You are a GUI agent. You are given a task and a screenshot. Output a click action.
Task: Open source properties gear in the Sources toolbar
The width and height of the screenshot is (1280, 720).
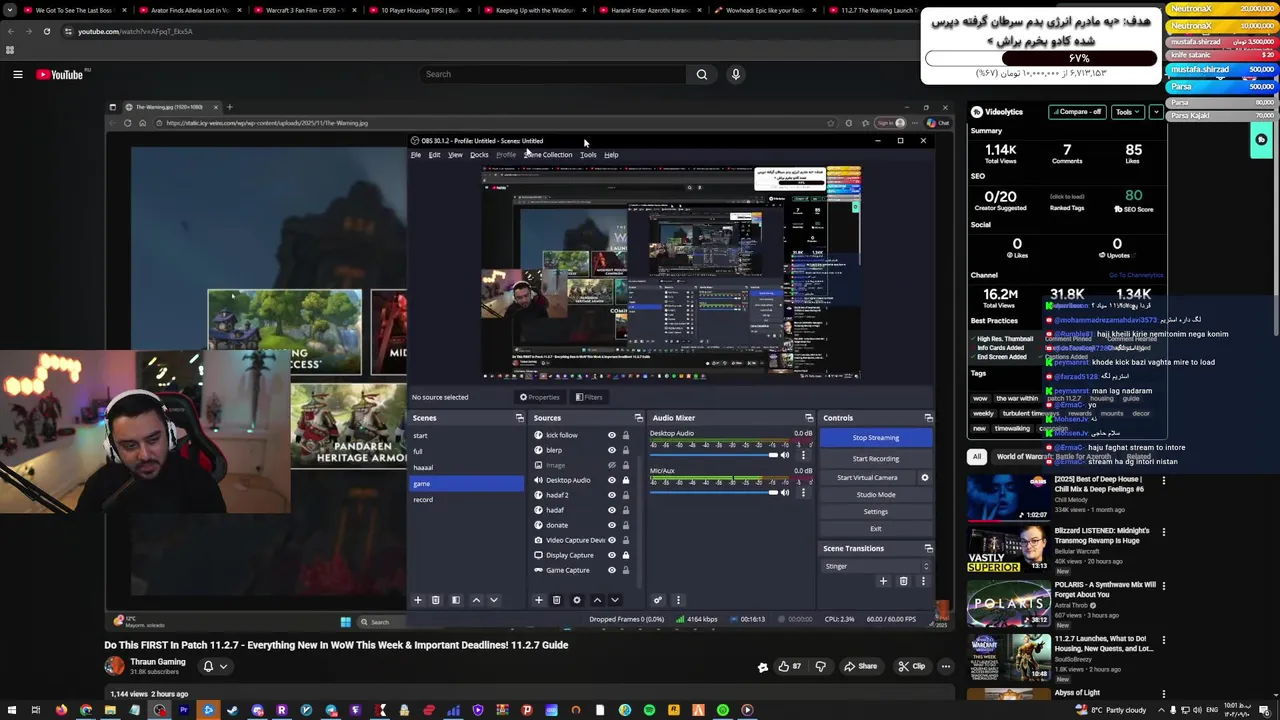576,600
